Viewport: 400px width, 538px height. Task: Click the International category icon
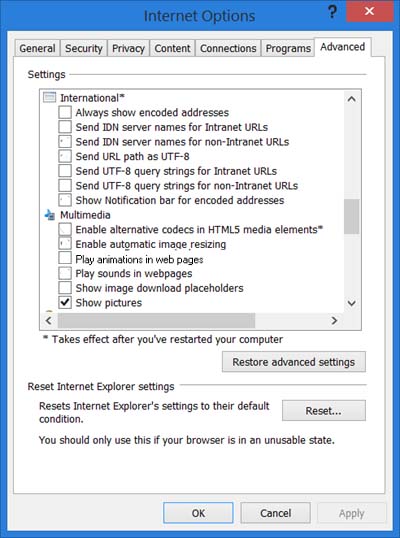[x=49, y=98]
